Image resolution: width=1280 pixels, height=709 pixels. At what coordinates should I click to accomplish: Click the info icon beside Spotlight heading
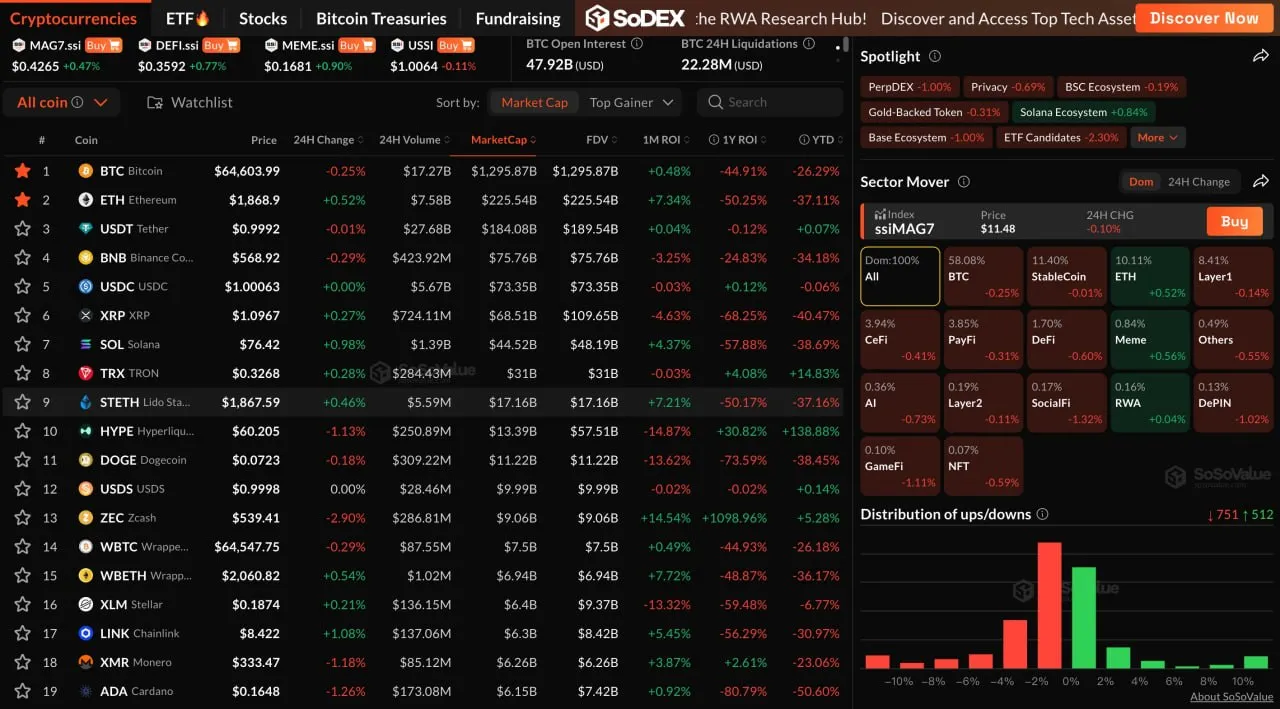click(935, 57)
